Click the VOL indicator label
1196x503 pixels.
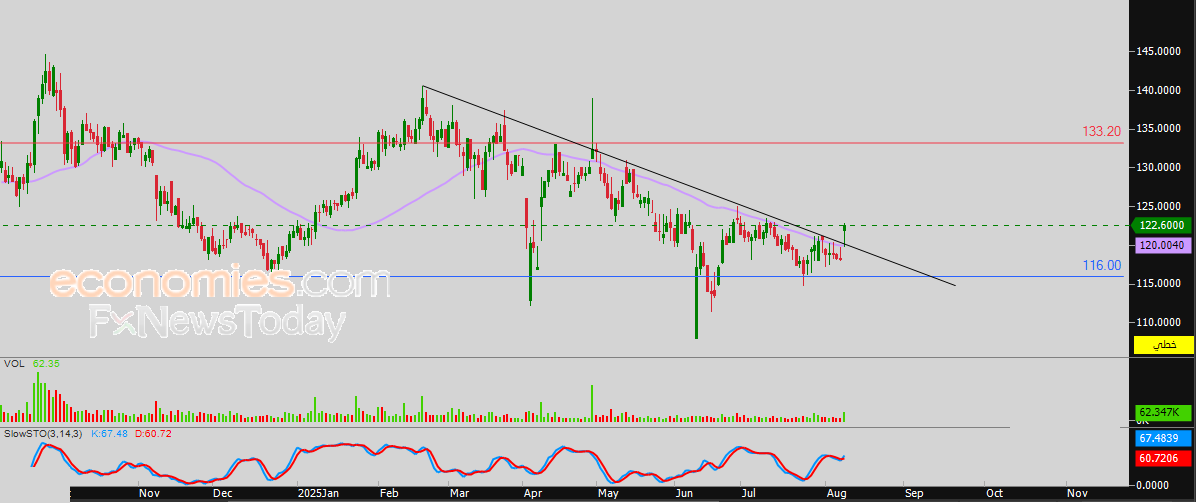(x=14, y=364)
